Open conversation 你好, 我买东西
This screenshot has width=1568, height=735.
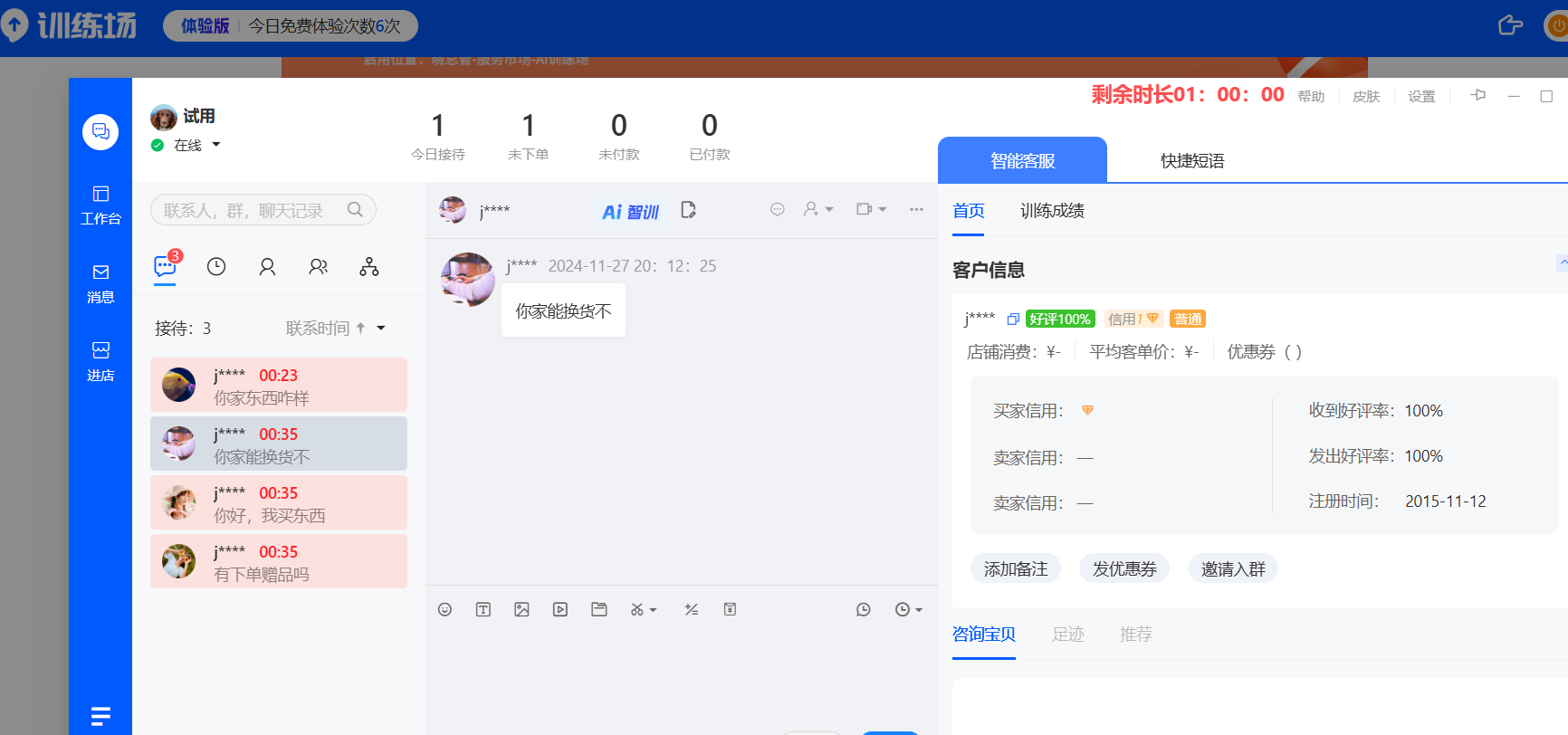pos(279,502)
